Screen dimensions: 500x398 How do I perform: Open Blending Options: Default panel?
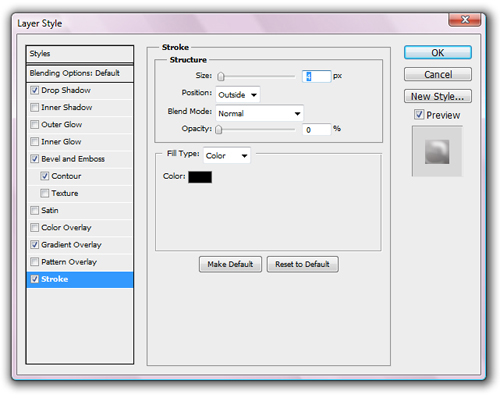pos(80,73)
